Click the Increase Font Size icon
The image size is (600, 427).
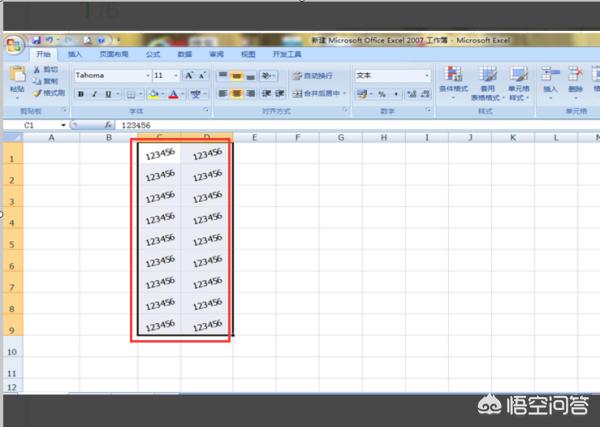pos(189,75)
